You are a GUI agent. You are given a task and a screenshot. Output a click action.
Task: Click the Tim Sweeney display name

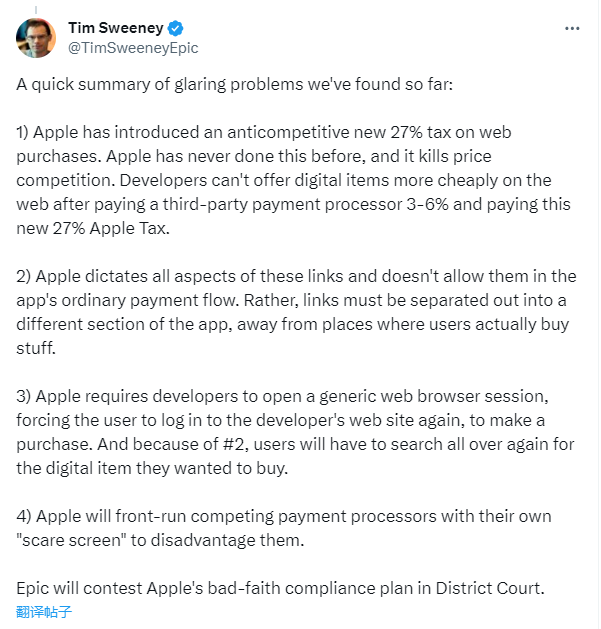tap(116, 28)
